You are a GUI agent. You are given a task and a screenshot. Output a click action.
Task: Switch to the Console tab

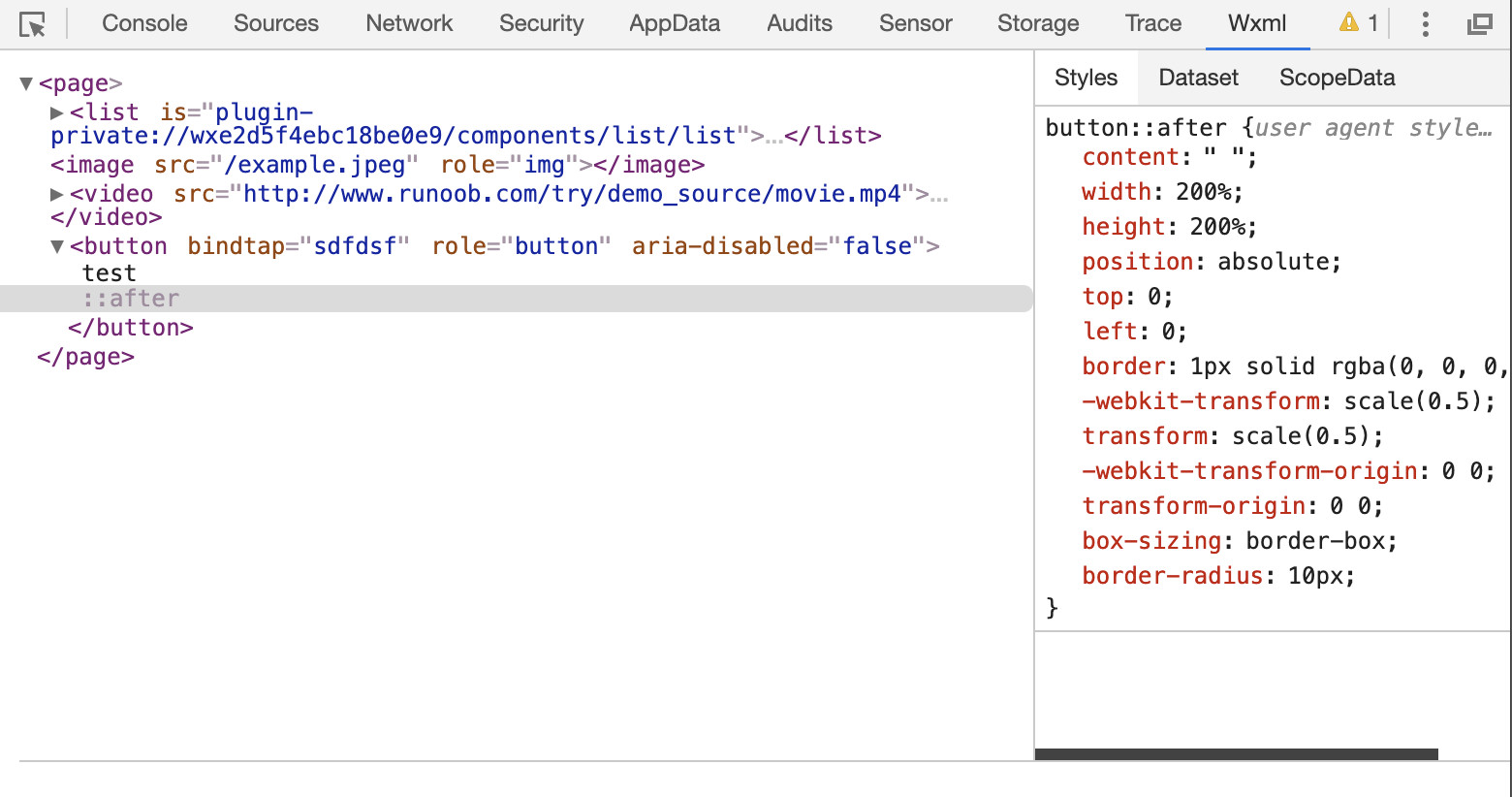tap(144, 23)
